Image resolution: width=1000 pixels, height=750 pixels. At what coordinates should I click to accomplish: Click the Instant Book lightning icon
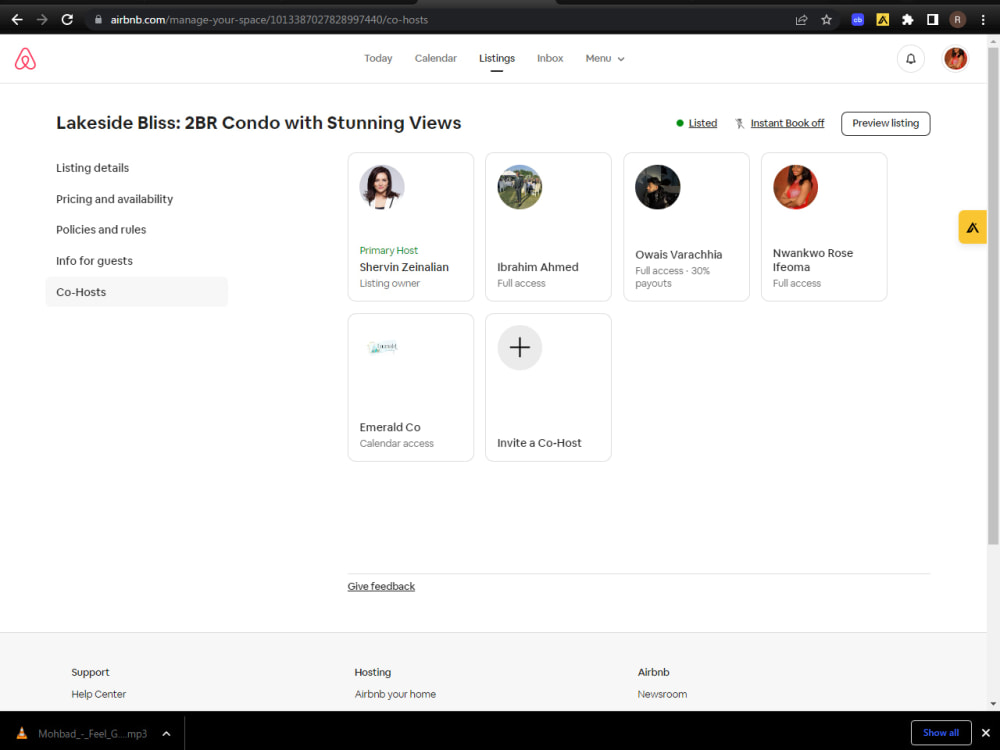739,123
